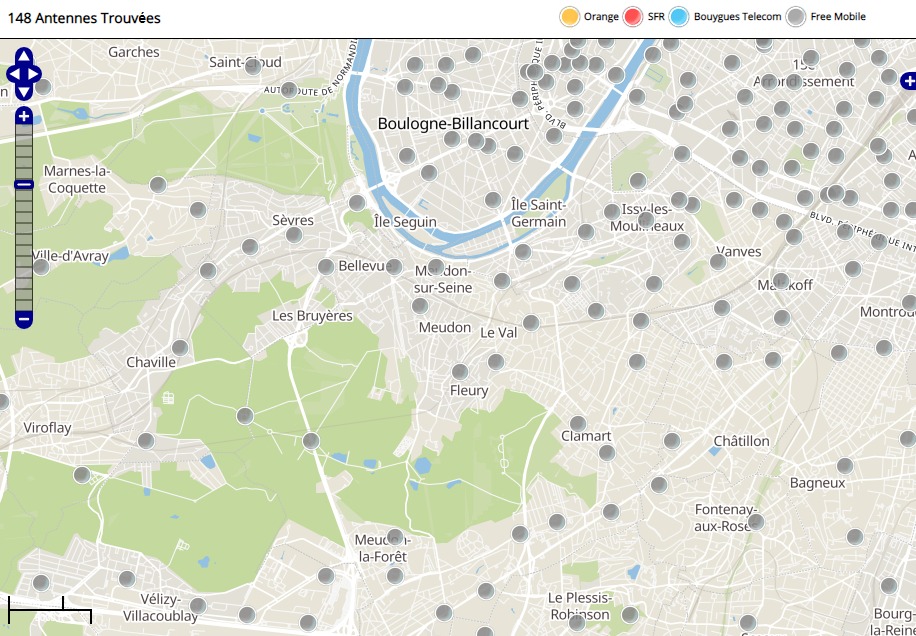916x636 pixels.
Task: Select the antenna marker at Marnes-la-Coquette
Action: point(158,185)
